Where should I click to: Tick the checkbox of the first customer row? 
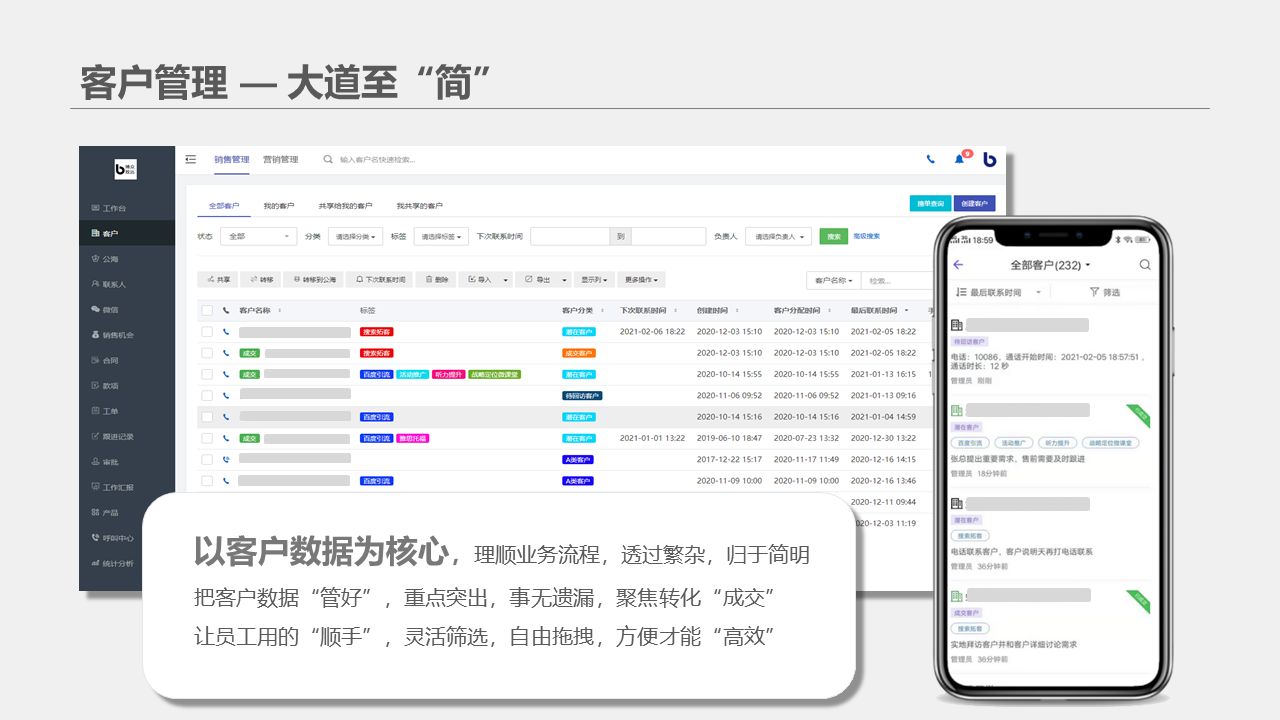pyautogui.click(x=207, y=331)
